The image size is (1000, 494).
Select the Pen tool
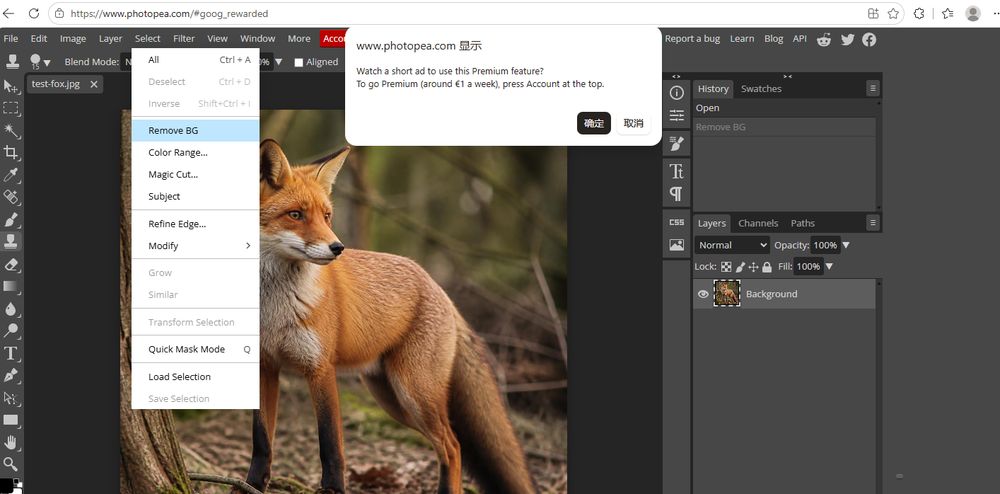click(11, 375)
